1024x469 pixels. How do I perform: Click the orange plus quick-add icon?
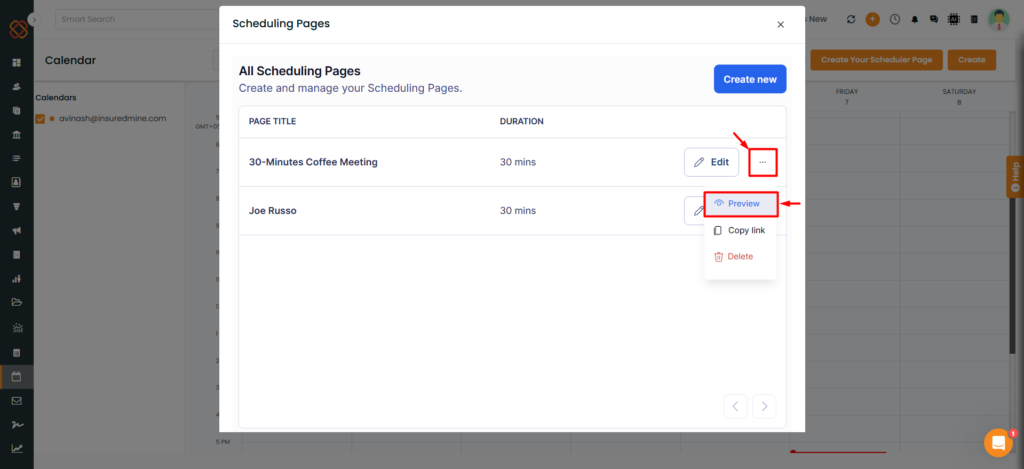(x=872, y=20)
